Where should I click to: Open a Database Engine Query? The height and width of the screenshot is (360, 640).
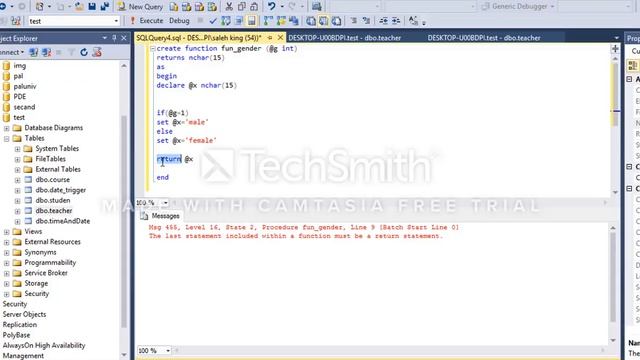pyautogui.click(x=173, y=7)
